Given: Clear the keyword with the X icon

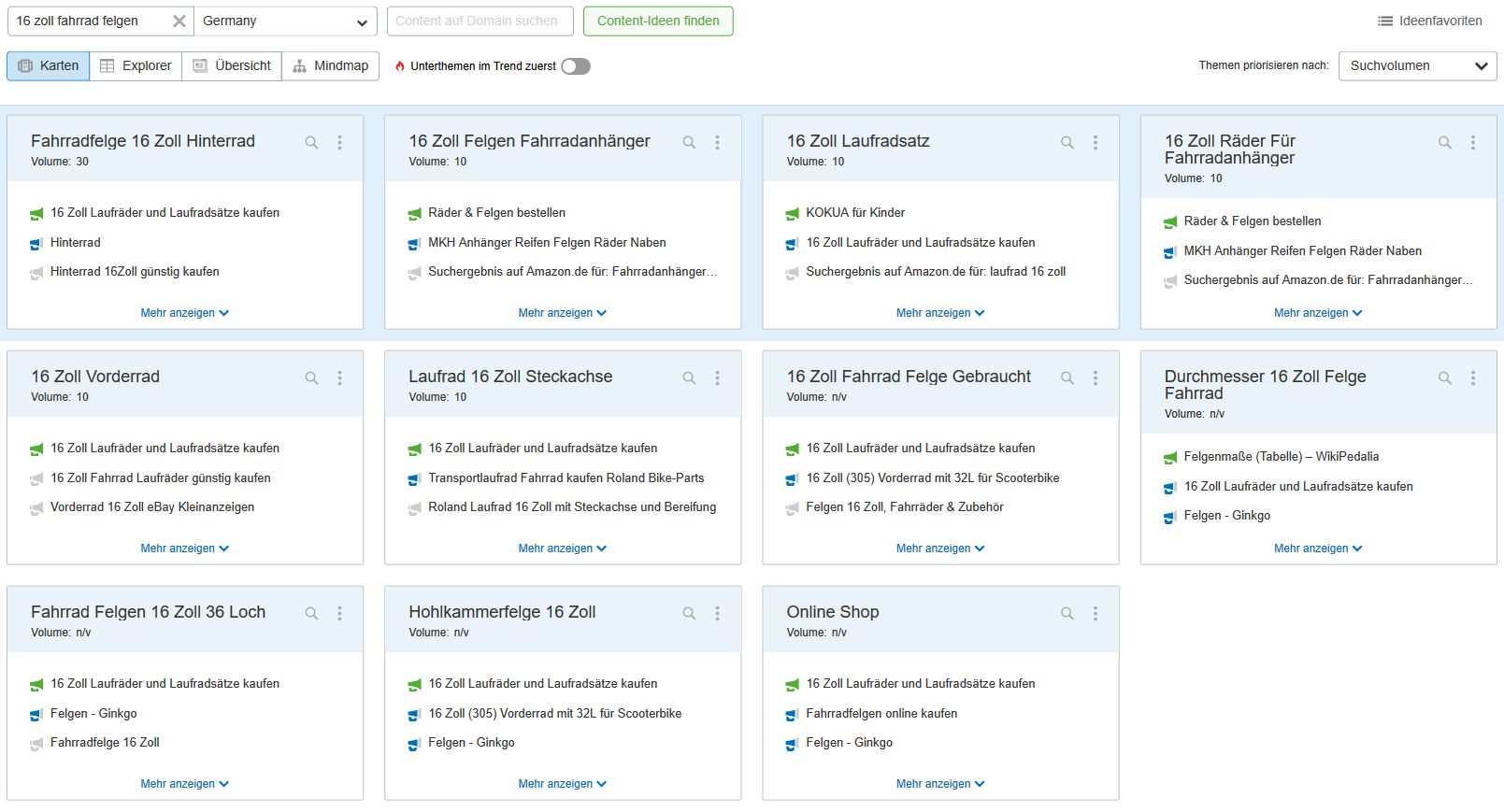Looking at the screenshot, I should pyautogui.click(x=179, y=21).
